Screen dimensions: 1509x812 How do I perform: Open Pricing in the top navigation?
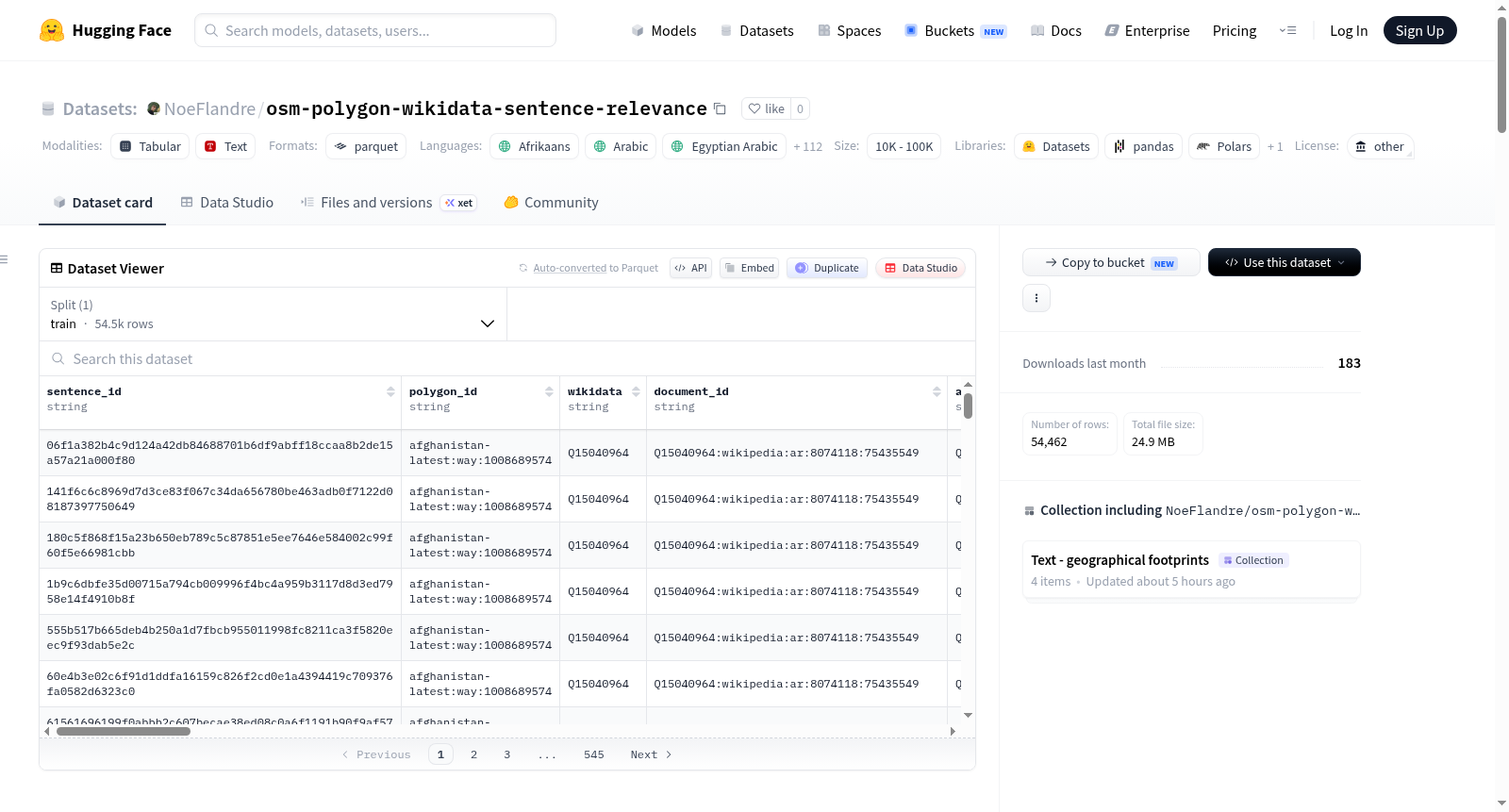[x=1235, y=30]
